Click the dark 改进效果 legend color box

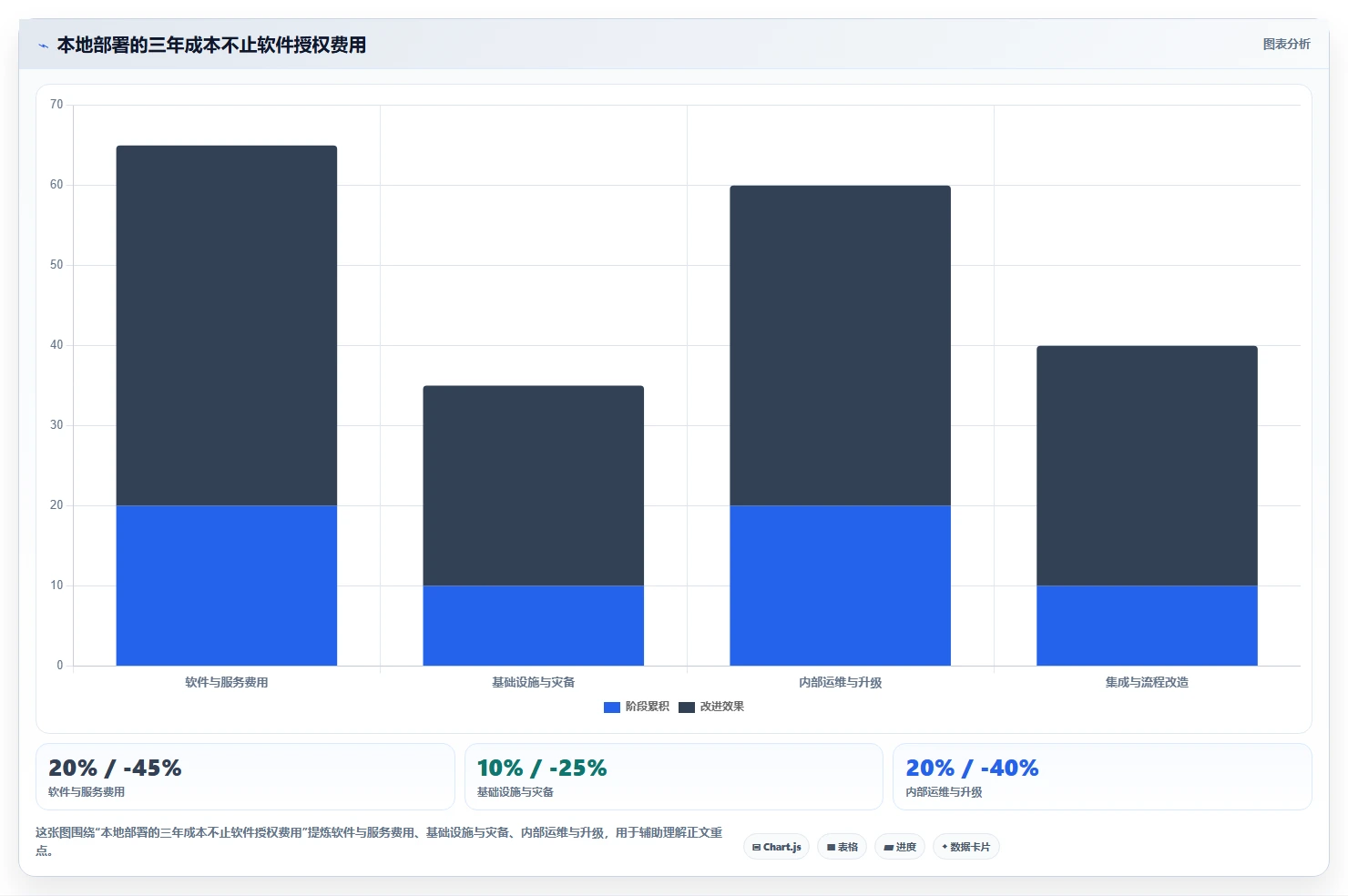pos(687,708)
